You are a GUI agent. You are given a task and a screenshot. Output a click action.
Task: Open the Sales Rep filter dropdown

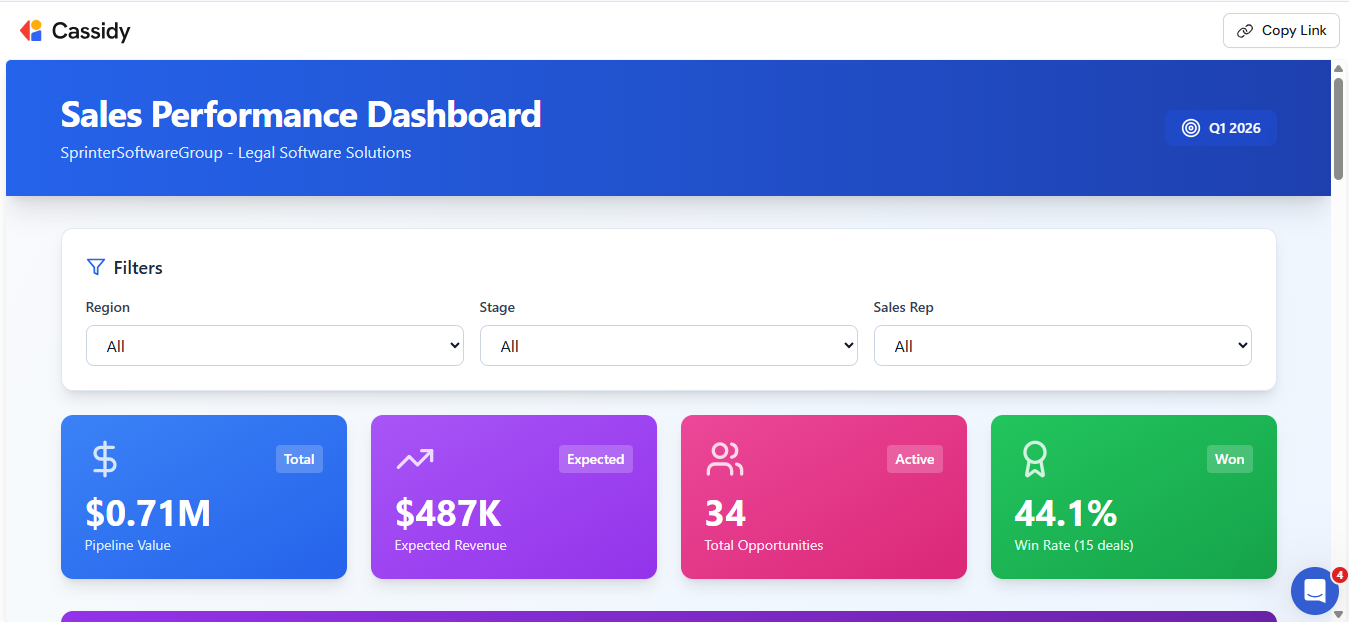(1062, 345)
